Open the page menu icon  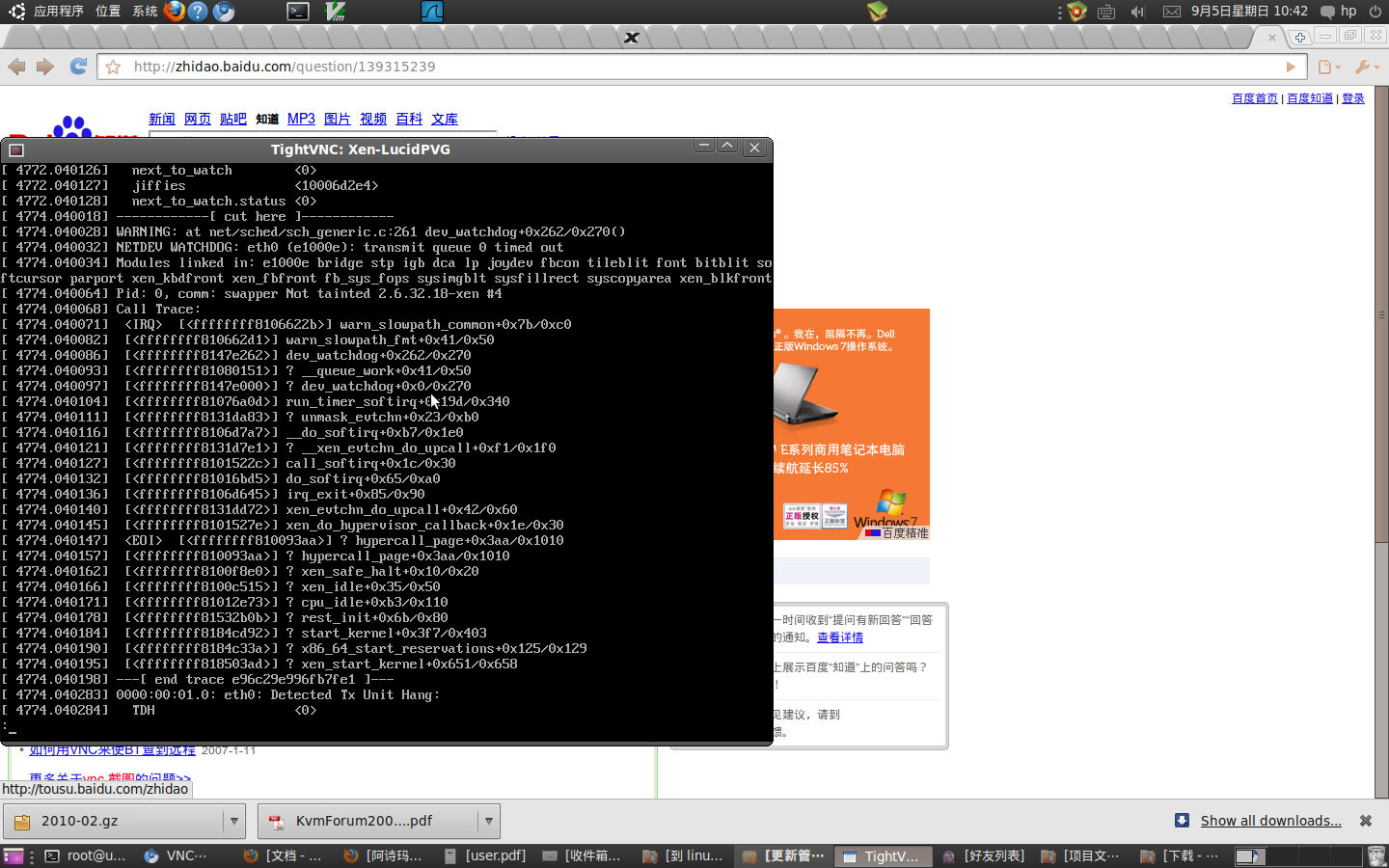tap(1328, 67)
